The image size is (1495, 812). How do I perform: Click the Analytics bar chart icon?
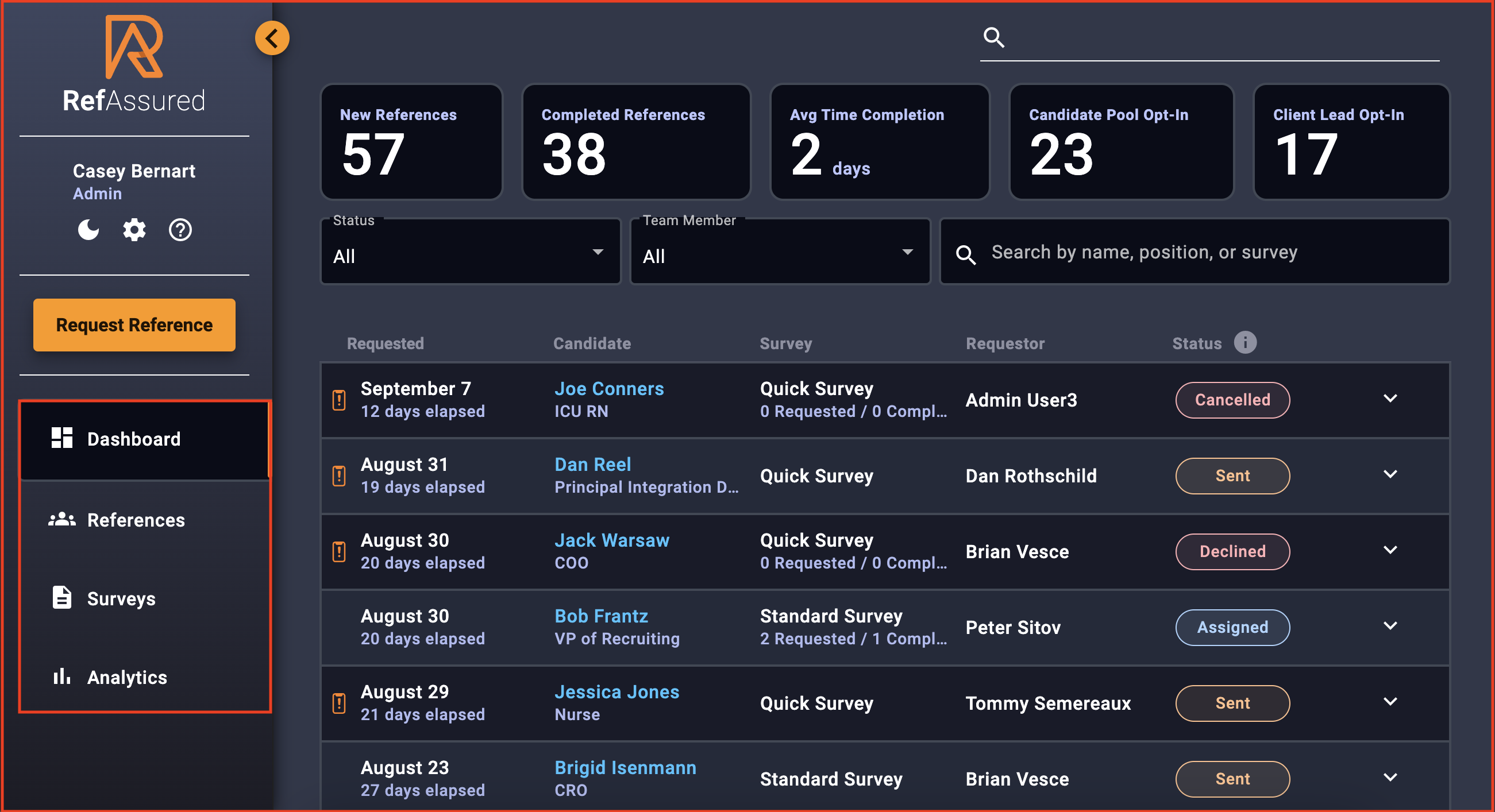[61, 676]
